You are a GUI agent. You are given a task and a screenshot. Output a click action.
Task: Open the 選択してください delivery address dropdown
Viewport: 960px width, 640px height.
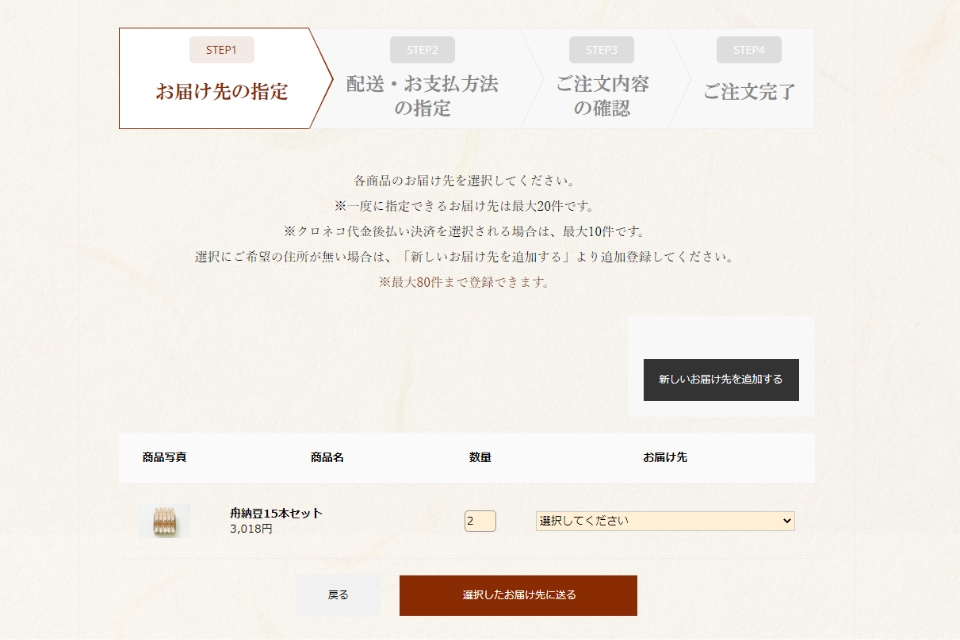click(665, 521)
